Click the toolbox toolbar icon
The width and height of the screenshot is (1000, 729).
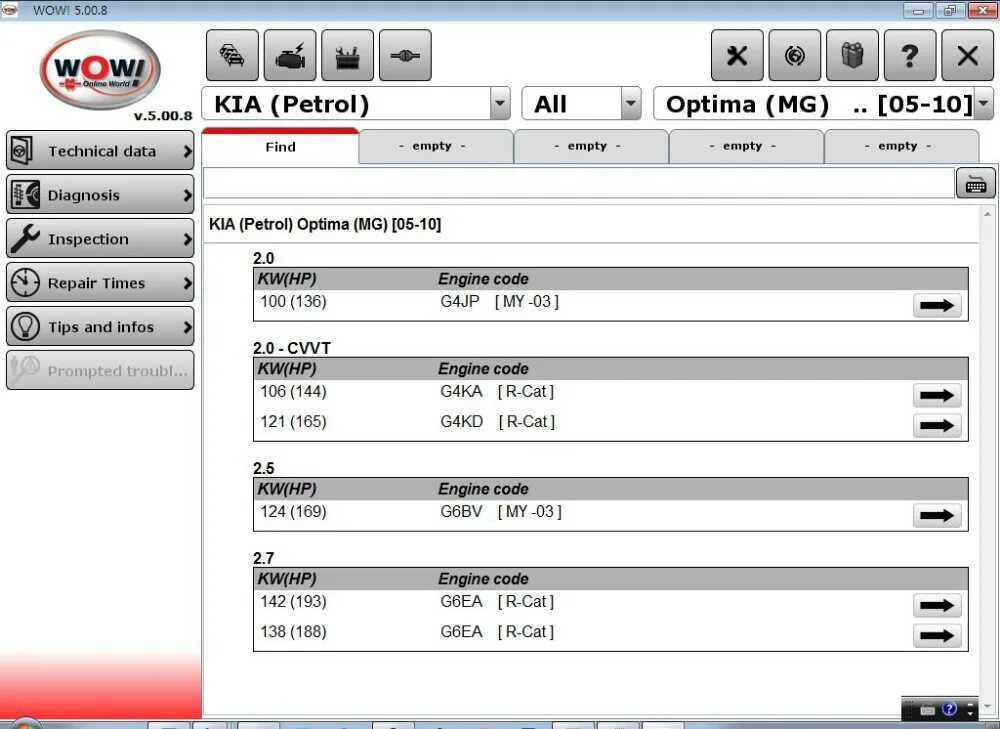coord(347,55)
